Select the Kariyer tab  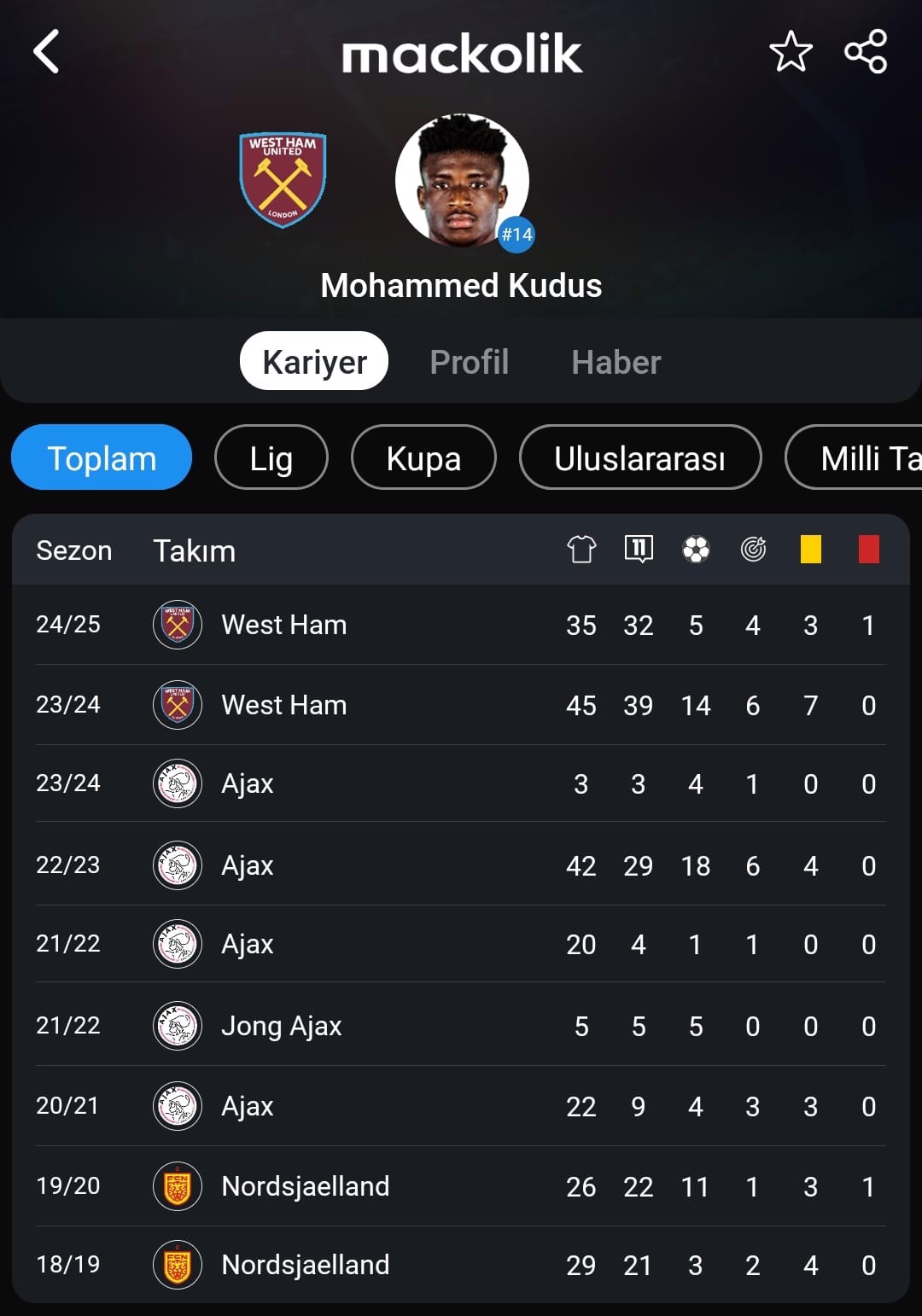pyautogui.click(x=314, y=361)
